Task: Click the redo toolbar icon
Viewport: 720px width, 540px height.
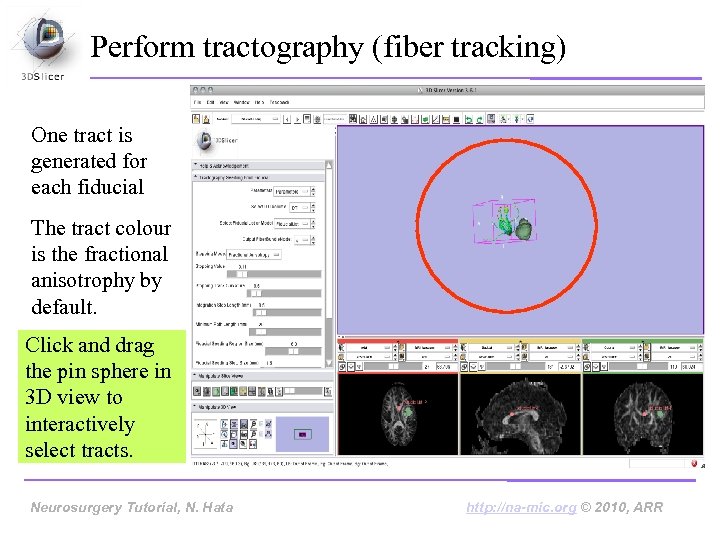Action: [479, 119]
